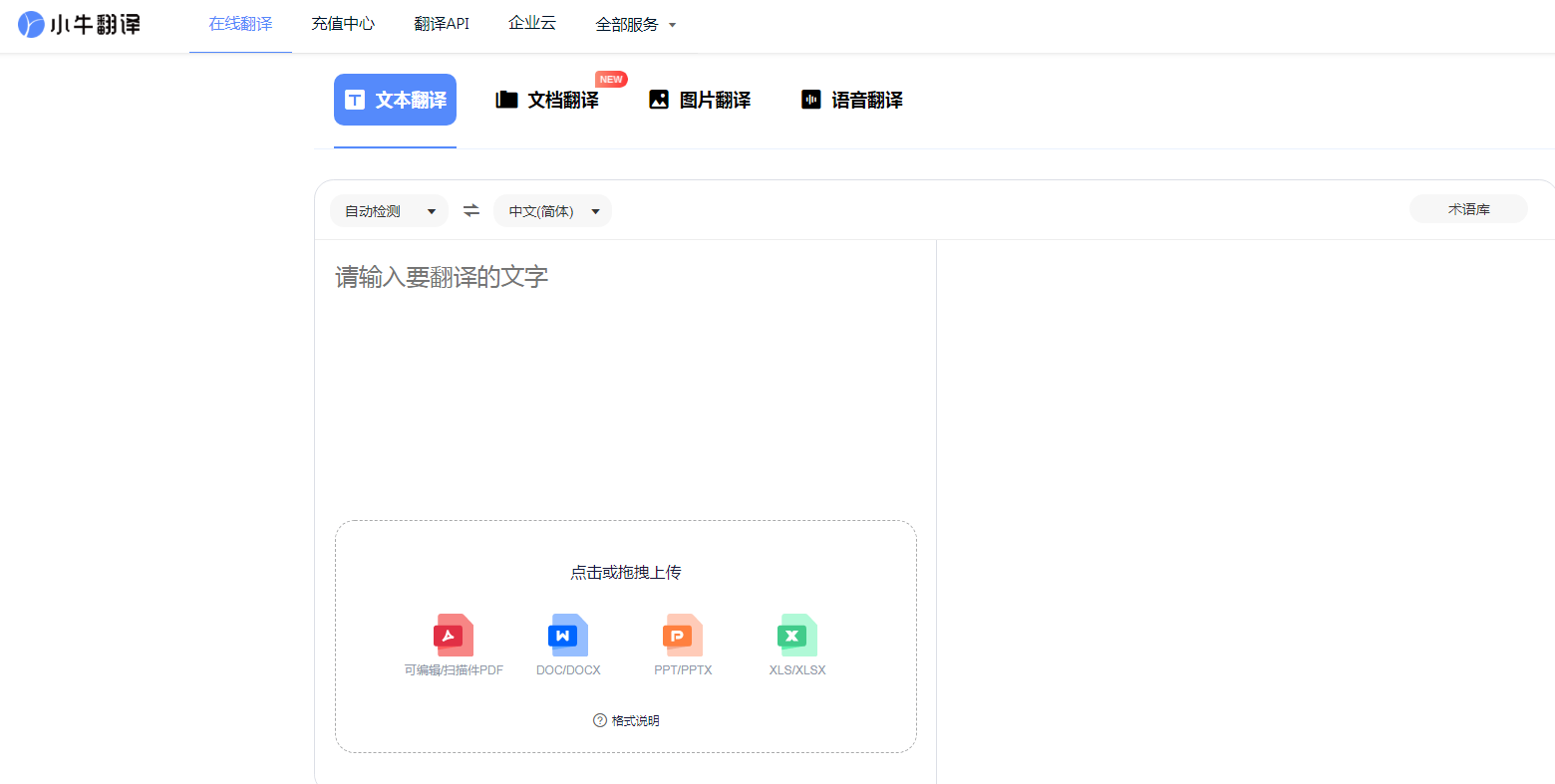The height and width of the screenshot is (784, 1555).
Task: Click the PDF upload icon
Action: click(x=453, y=636)
